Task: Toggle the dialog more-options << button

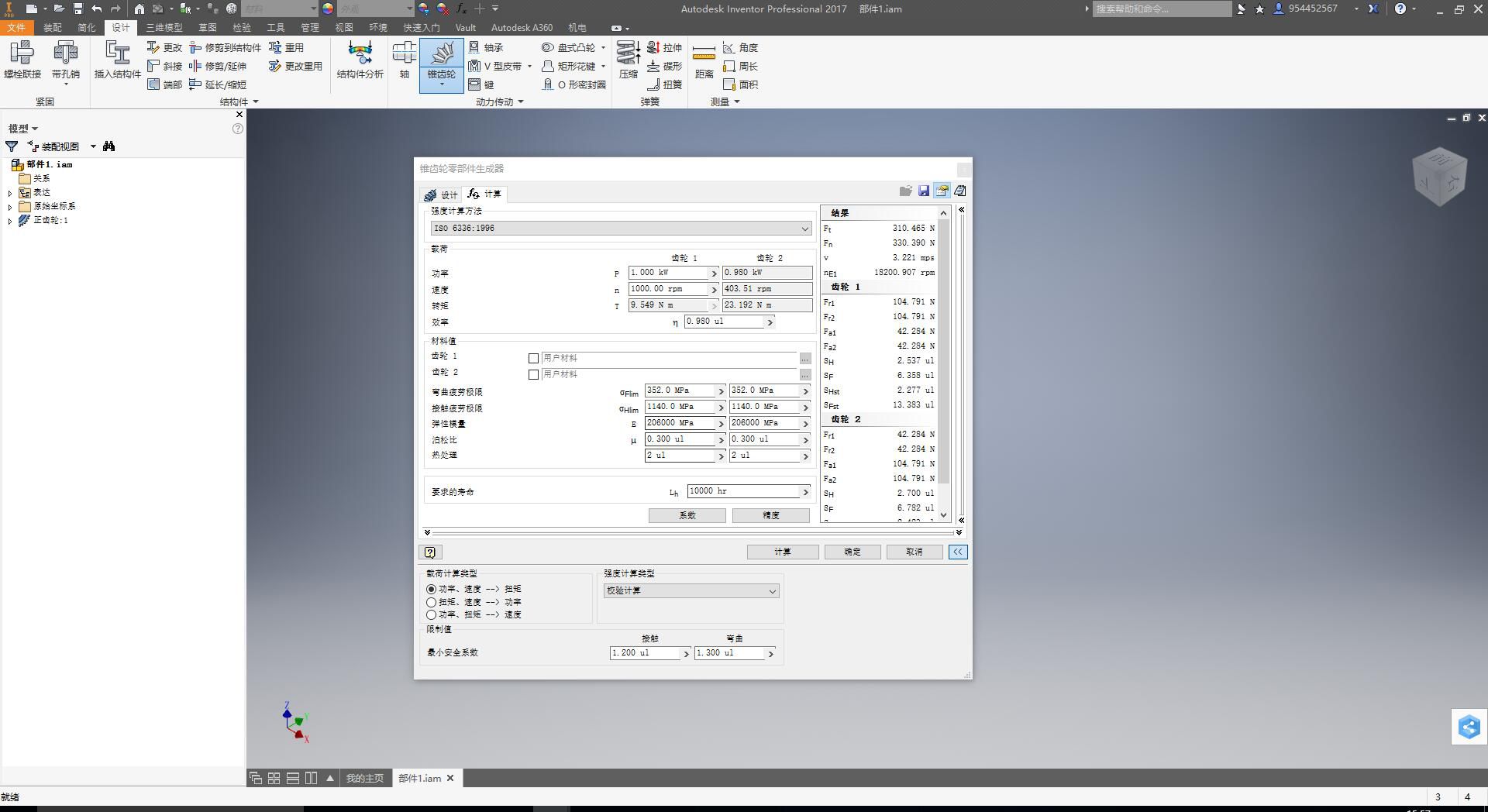Action: [x=958, y=552]
